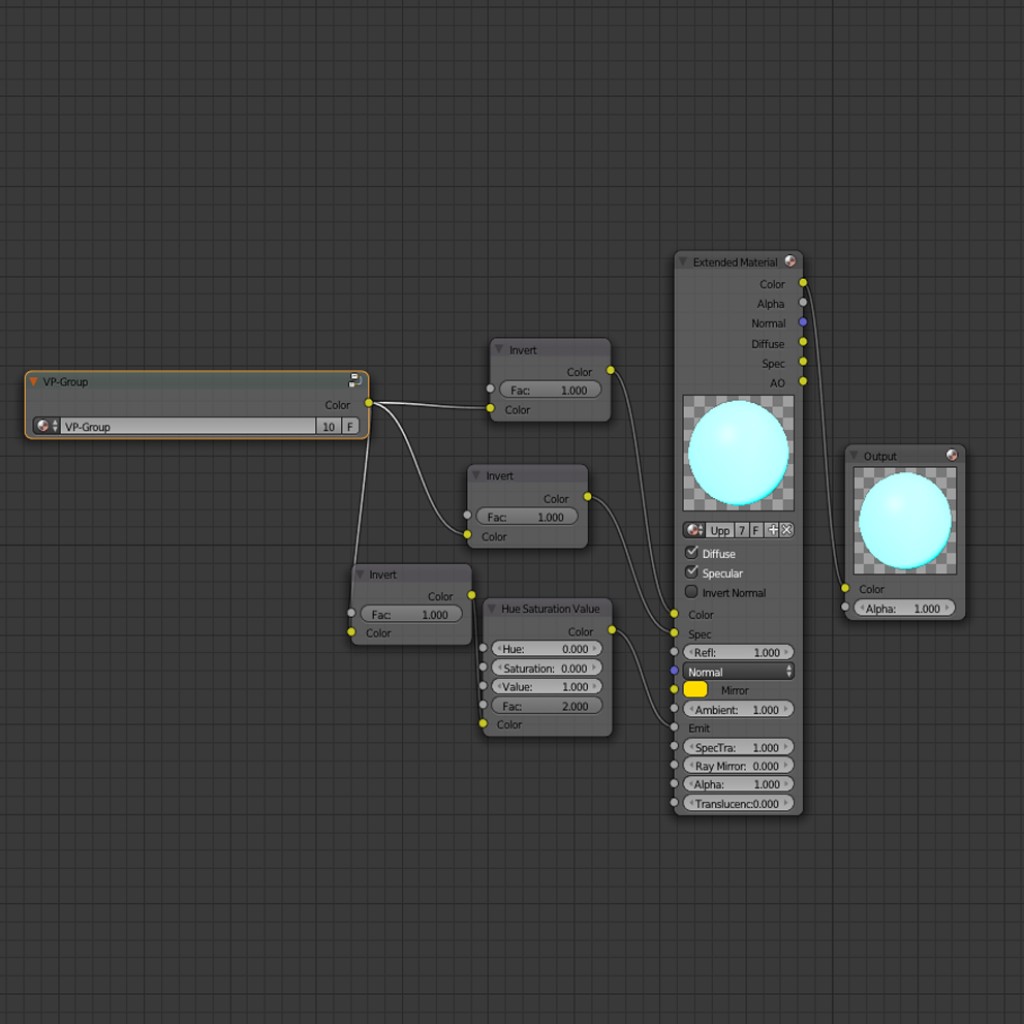Click the Upp material name field

tap(718, 529)
